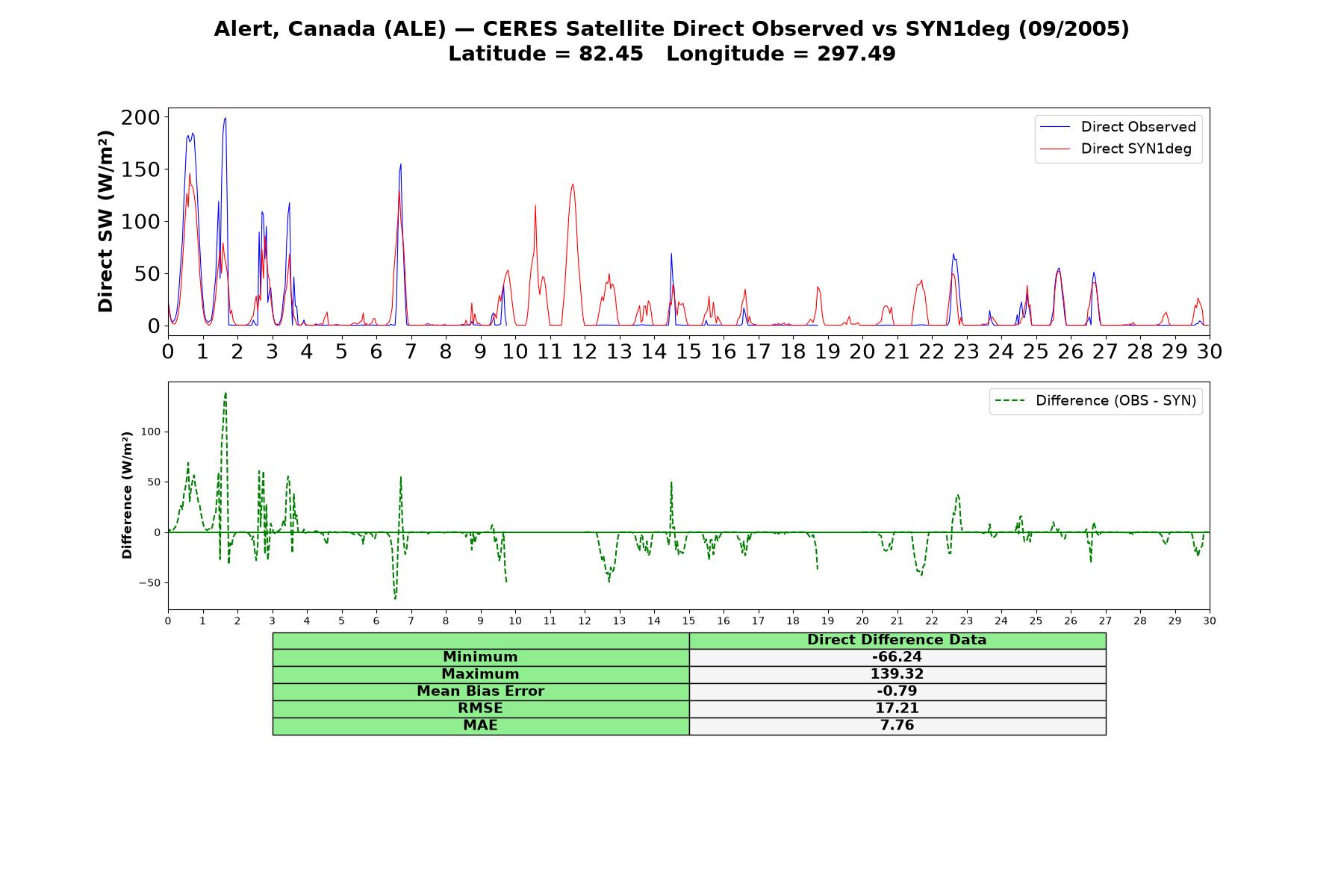Click the blue Direct Observed legend line
The width and height of the screenshot is (1344, 896).
tap(1055, 127)
